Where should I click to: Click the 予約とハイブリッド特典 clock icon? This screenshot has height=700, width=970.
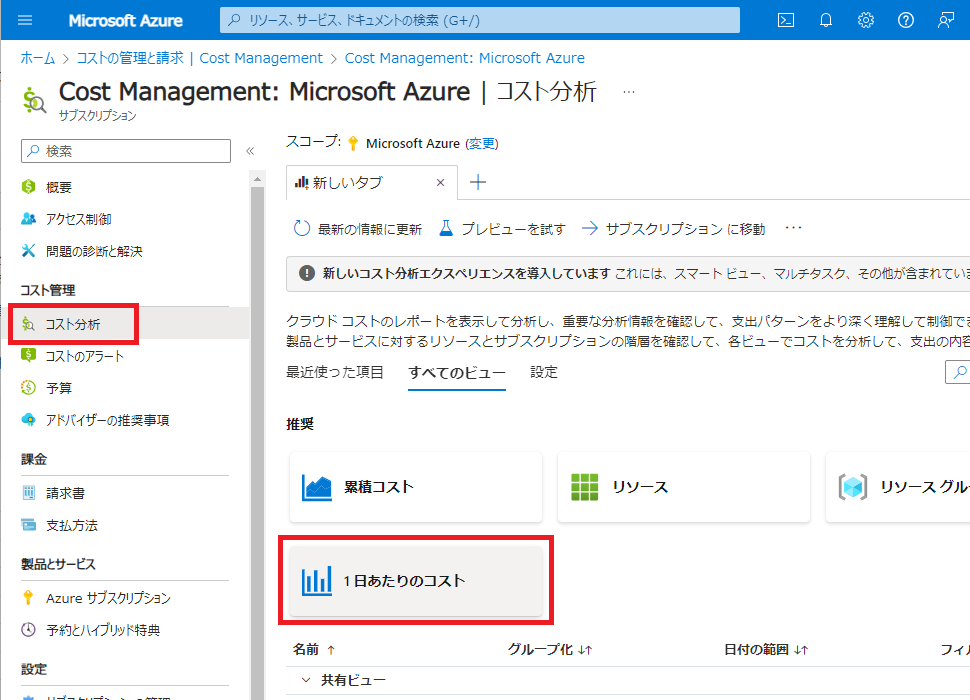coord(28,630)
